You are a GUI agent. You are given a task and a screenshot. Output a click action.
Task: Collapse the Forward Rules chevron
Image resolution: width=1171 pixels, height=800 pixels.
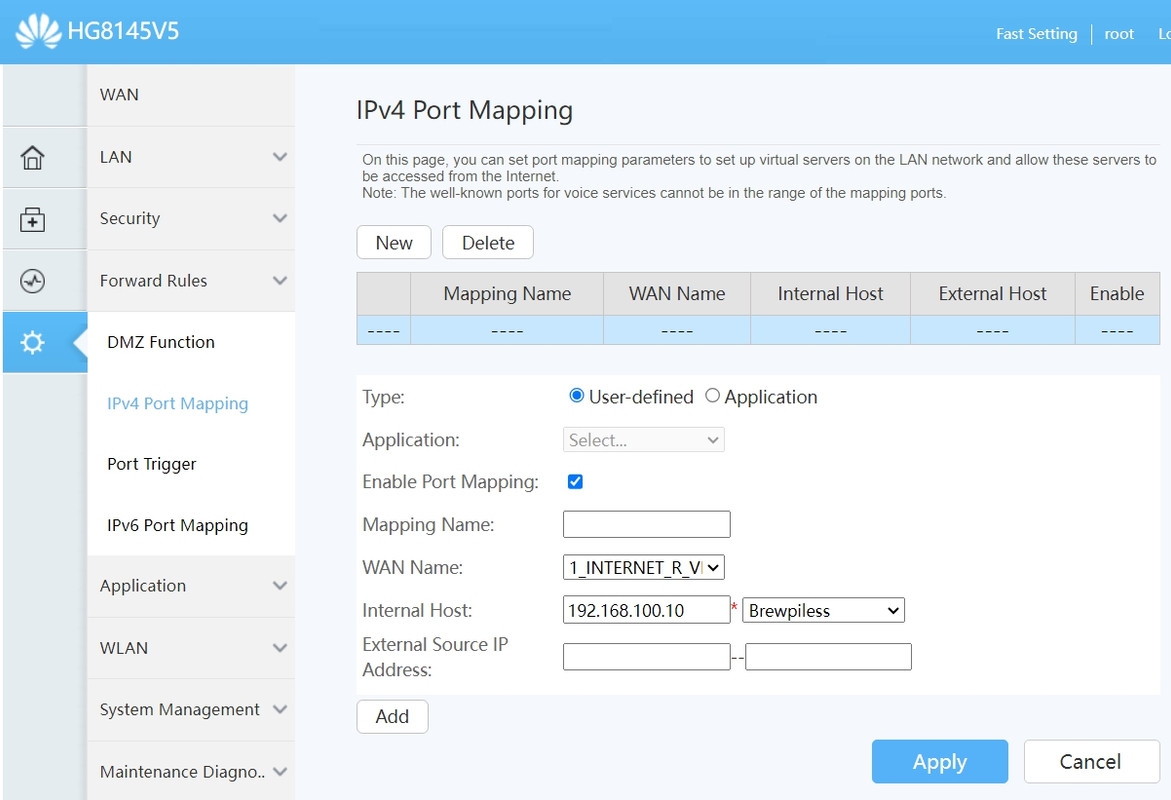[x=280, y=281]
